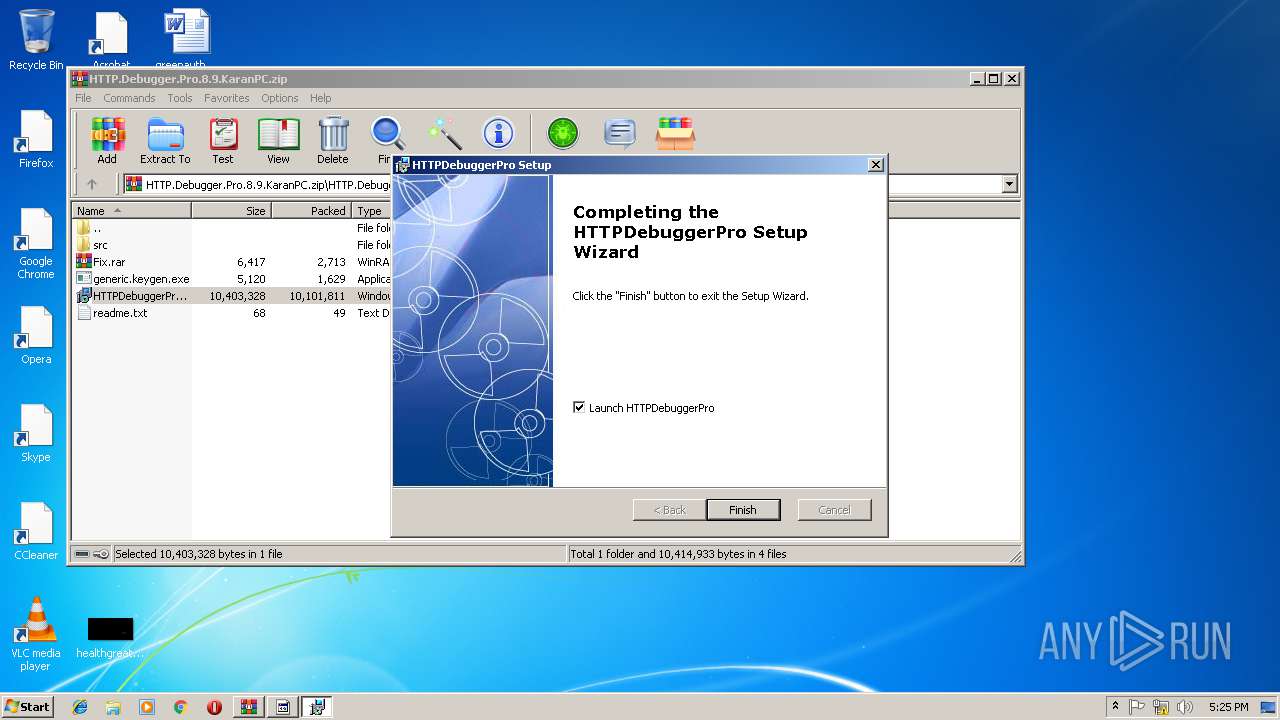Viewport: 1280px width, 720px height.
Task: Open the Commands menu
Action: pyautogui.click(x=129, y=98)
